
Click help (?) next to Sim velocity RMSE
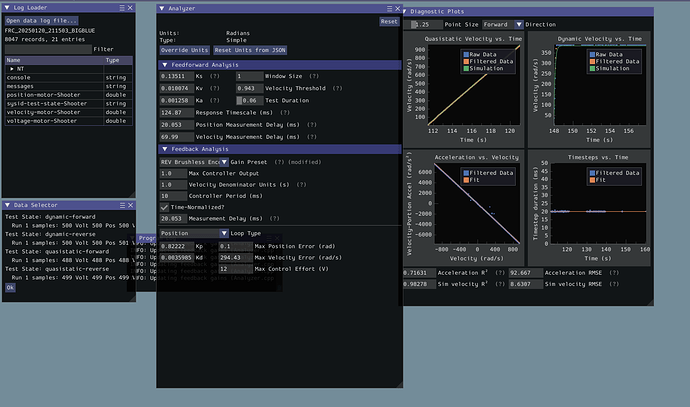point(614,284)
